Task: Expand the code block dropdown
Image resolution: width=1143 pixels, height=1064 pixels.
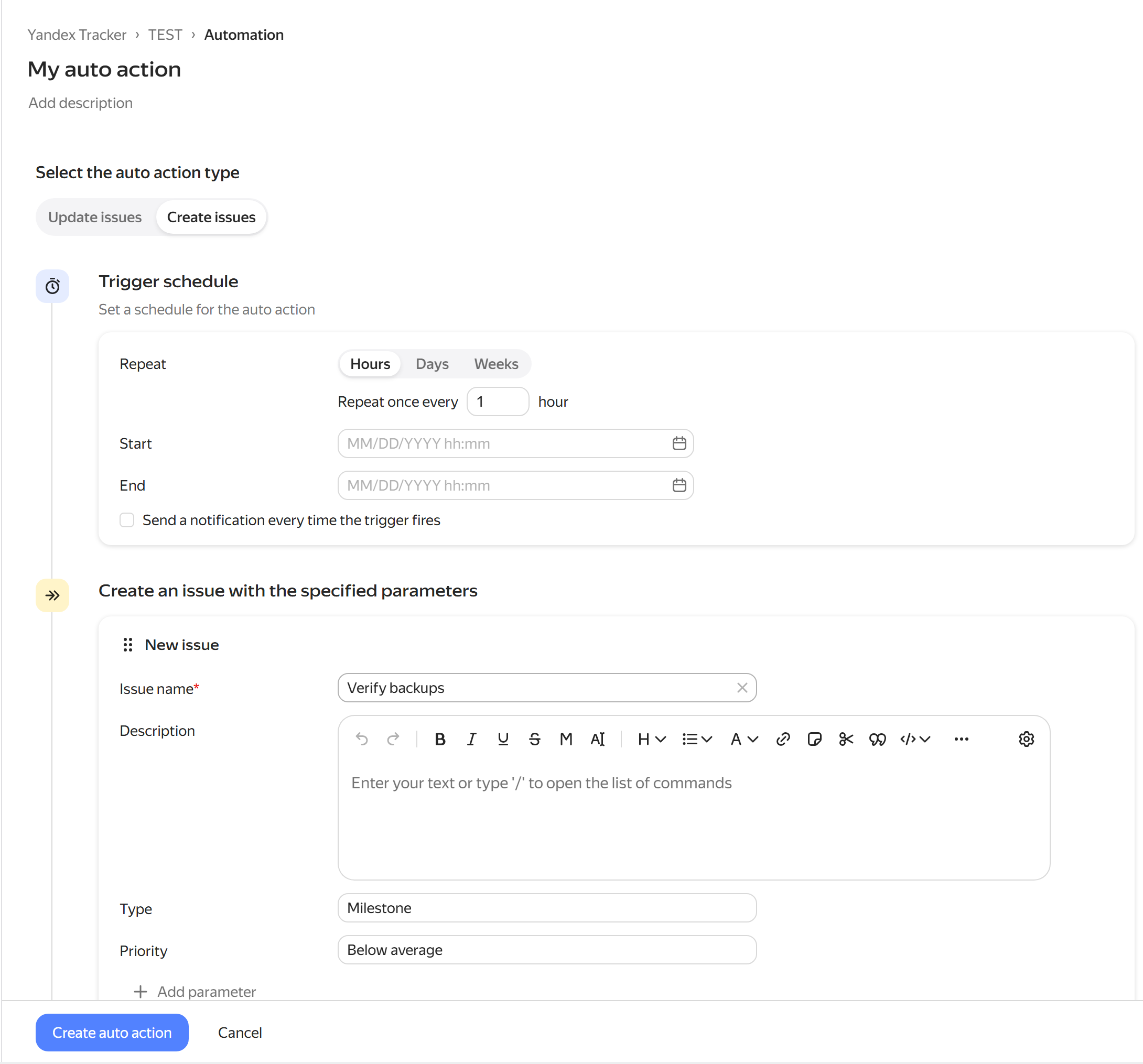Action: tap(915, 739)
